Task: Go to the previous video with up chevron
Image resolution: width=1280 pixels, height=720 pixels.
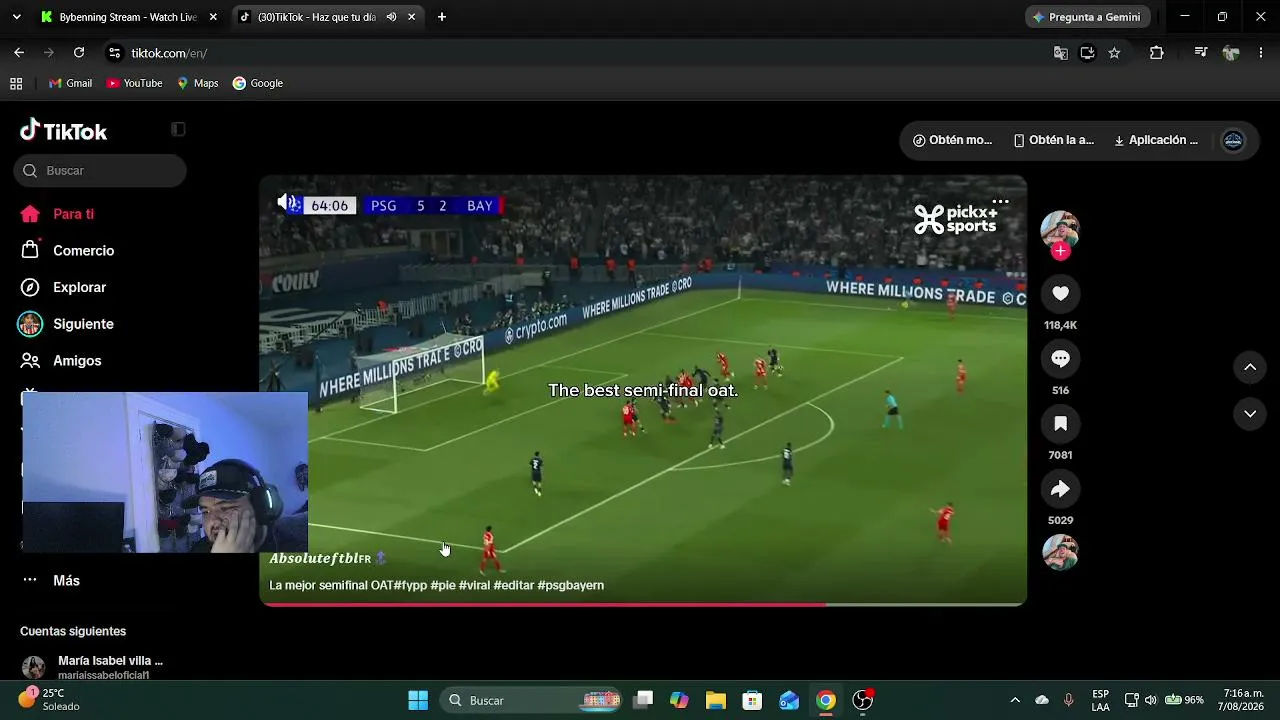Action: tap(1249, 367)
